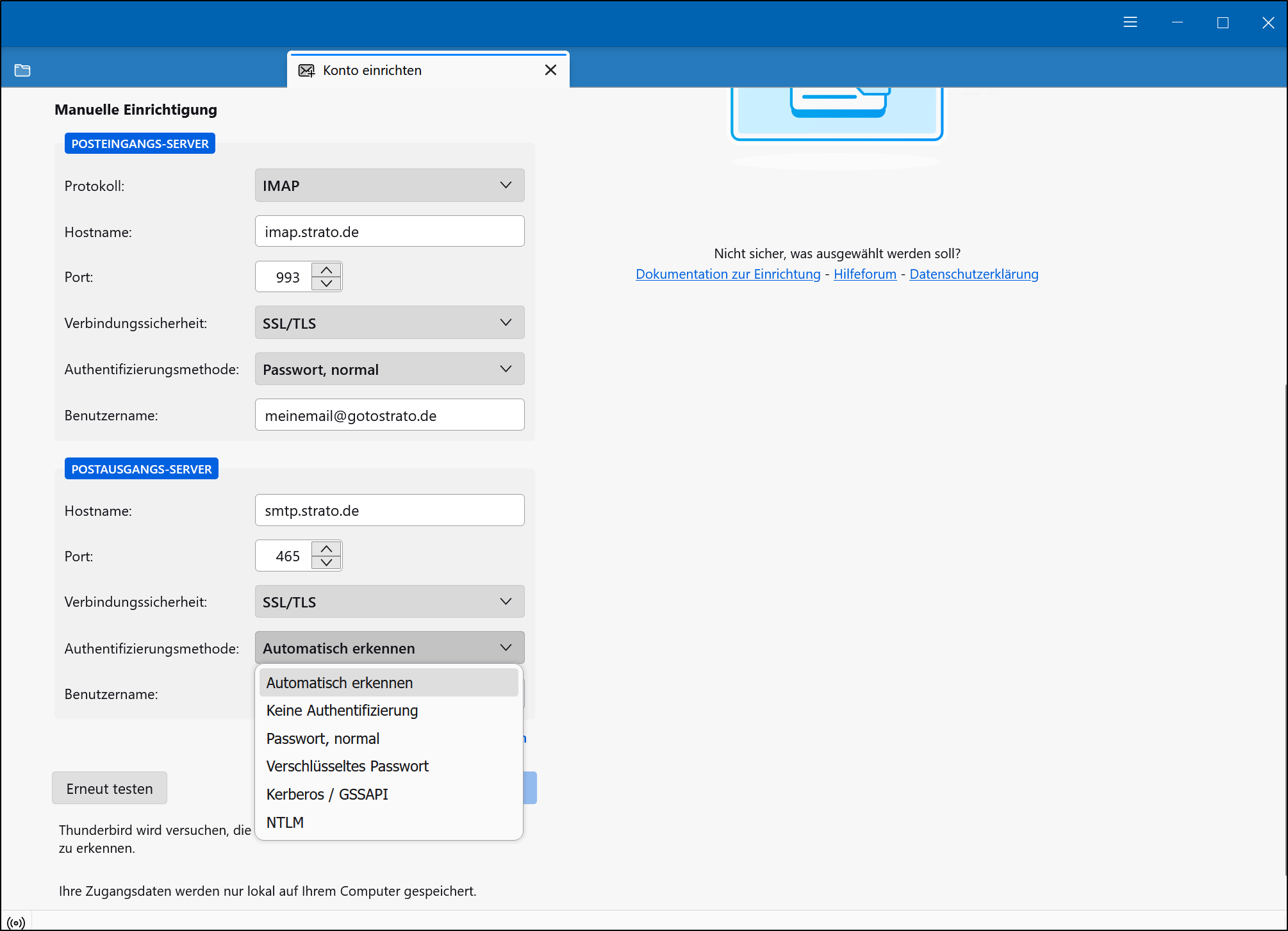Choose Verschlüsseltes Passwort option
The height and width of the screenshot is (931, 1288).
347,766
